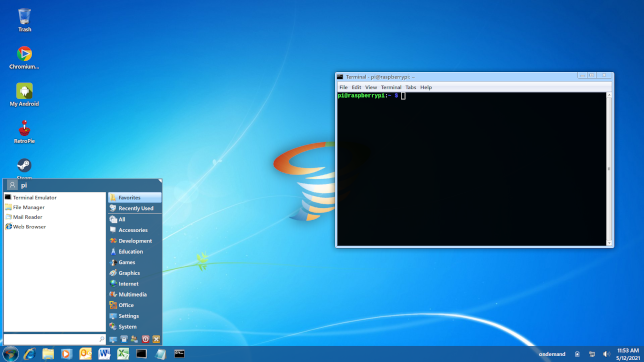This screenshot has height=362, width=644.
Task: Click the search magnifier in start menu
Action: click(x=101, y=339)
